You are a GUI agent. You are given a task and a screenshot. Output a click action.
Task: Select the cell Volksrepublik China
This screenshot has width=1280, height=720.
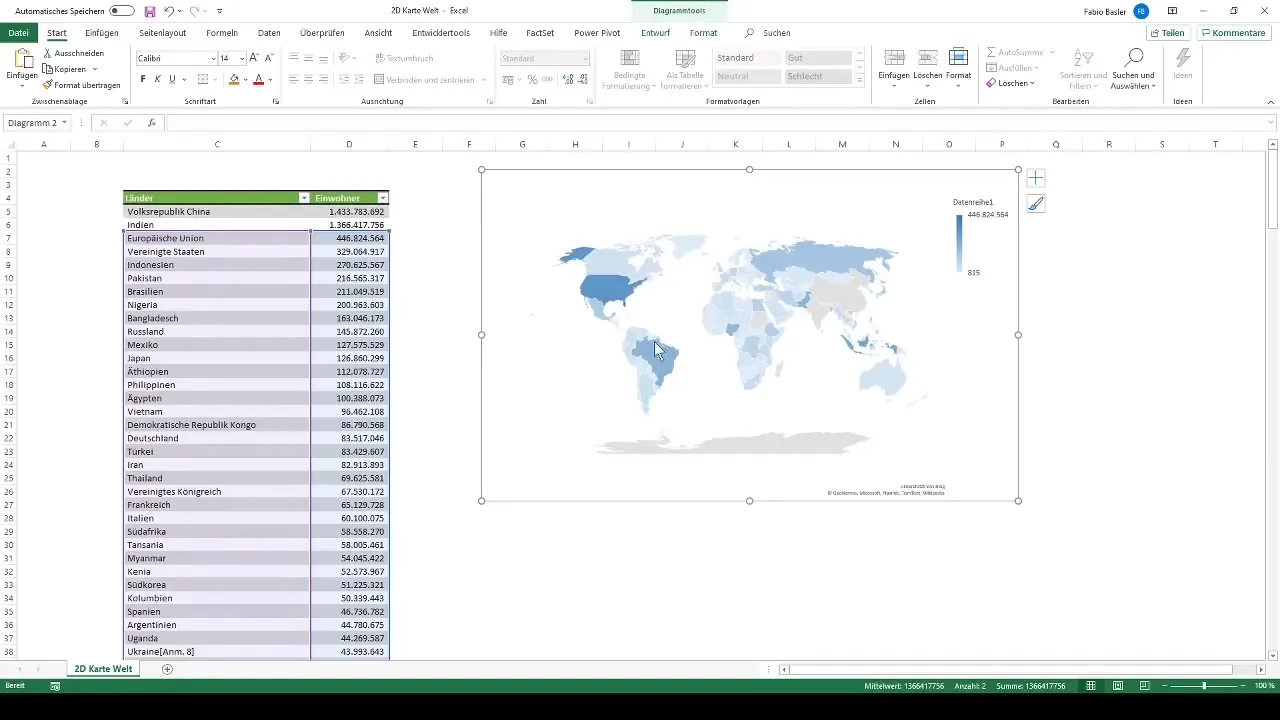(x=217, y=212)
